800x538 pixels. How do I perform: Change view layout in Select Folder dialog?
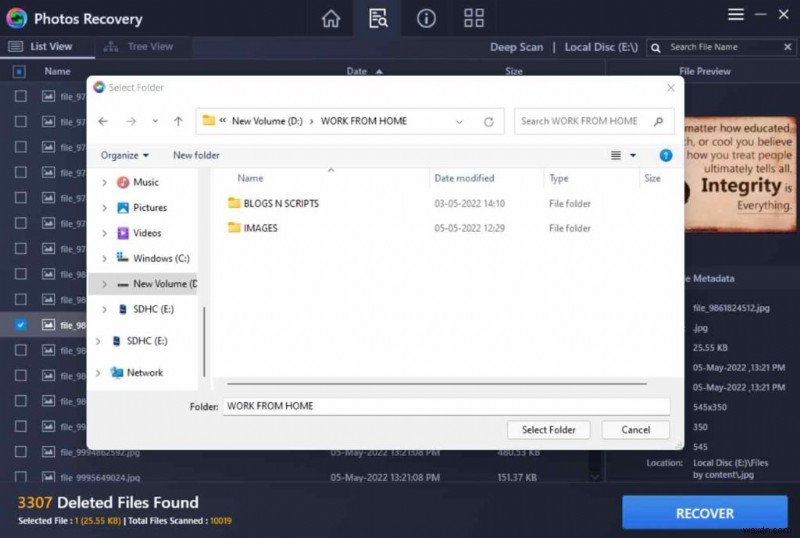[616, 155]
